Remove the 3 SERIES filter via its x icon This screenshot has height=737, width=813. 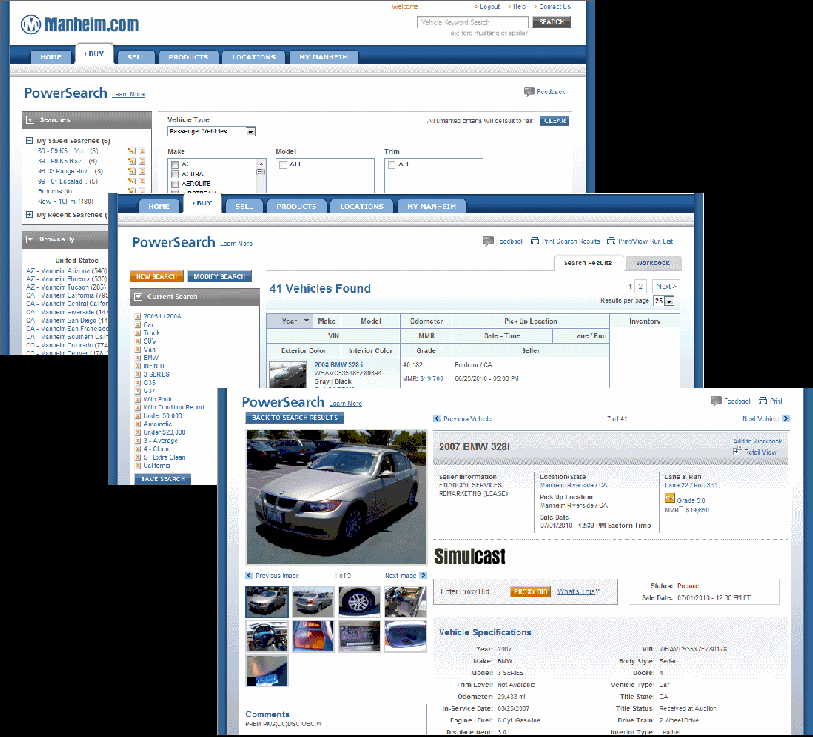[x=138, y=374]
